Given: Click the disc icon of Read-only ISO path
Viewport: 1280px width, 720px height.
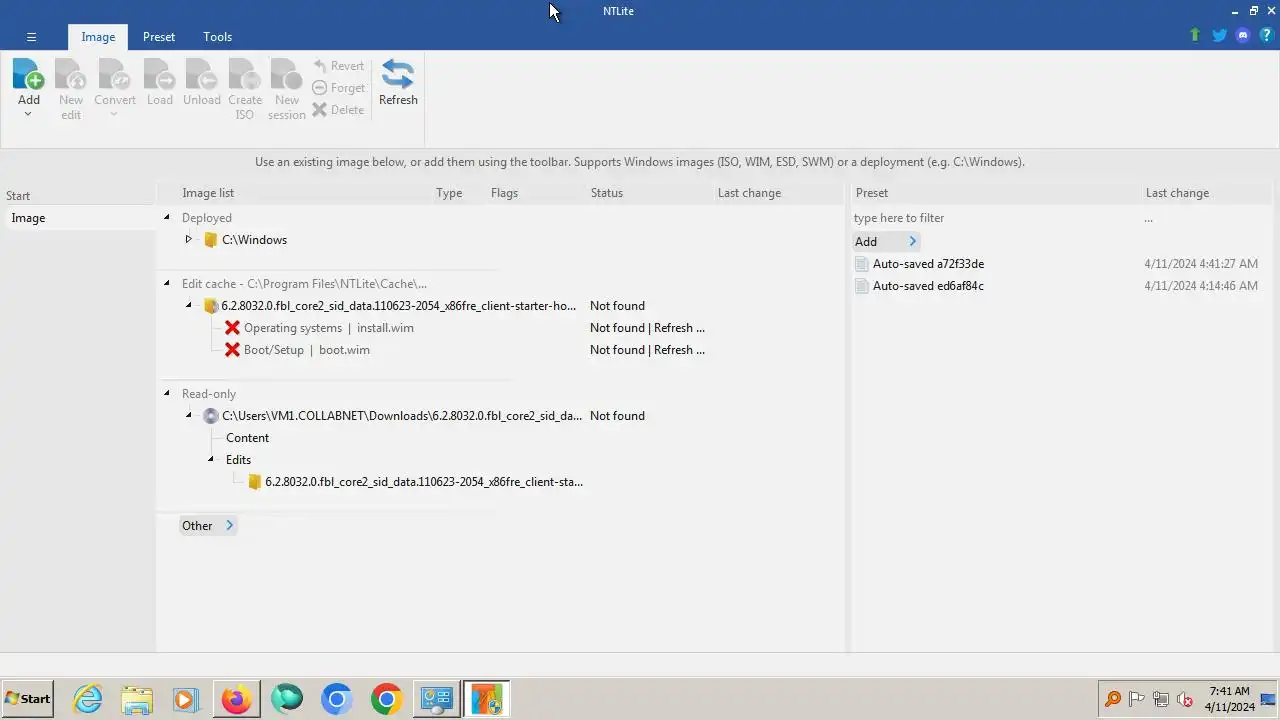Looking at the screenshot, I should 210,416.
